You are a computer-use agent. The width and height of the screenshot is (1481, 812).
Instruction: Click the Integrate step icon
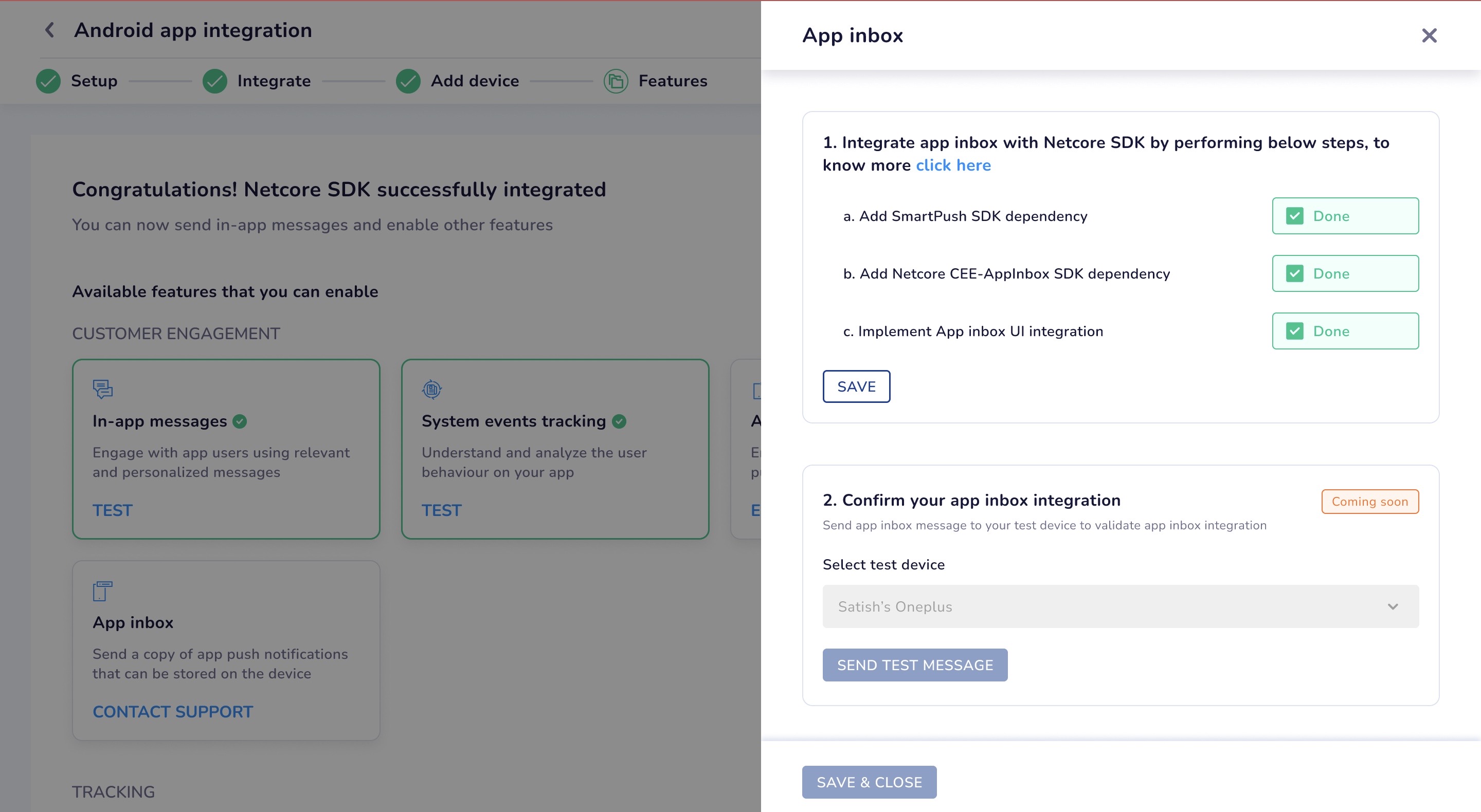[213, 81]
